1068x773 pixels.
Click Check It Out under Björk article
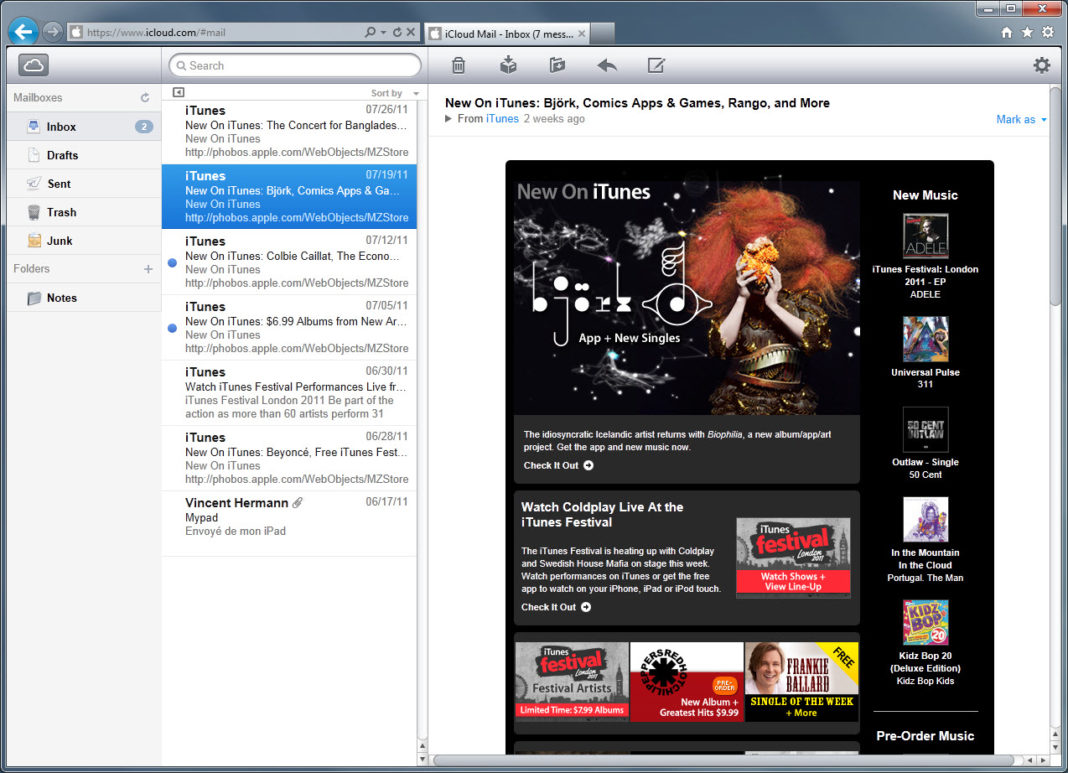[559, 465]
